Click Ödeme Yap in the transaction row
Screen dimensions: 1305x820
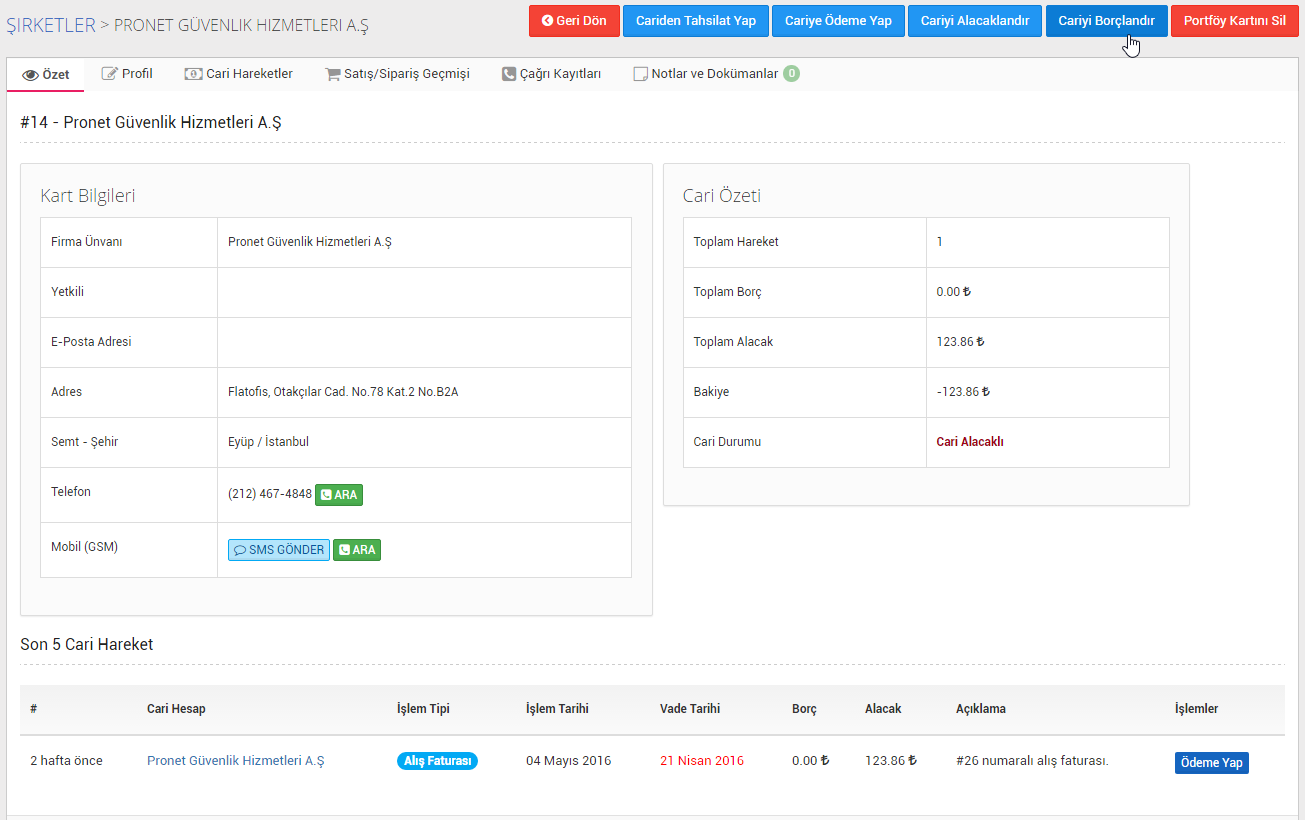click(x=1212, y=763)
